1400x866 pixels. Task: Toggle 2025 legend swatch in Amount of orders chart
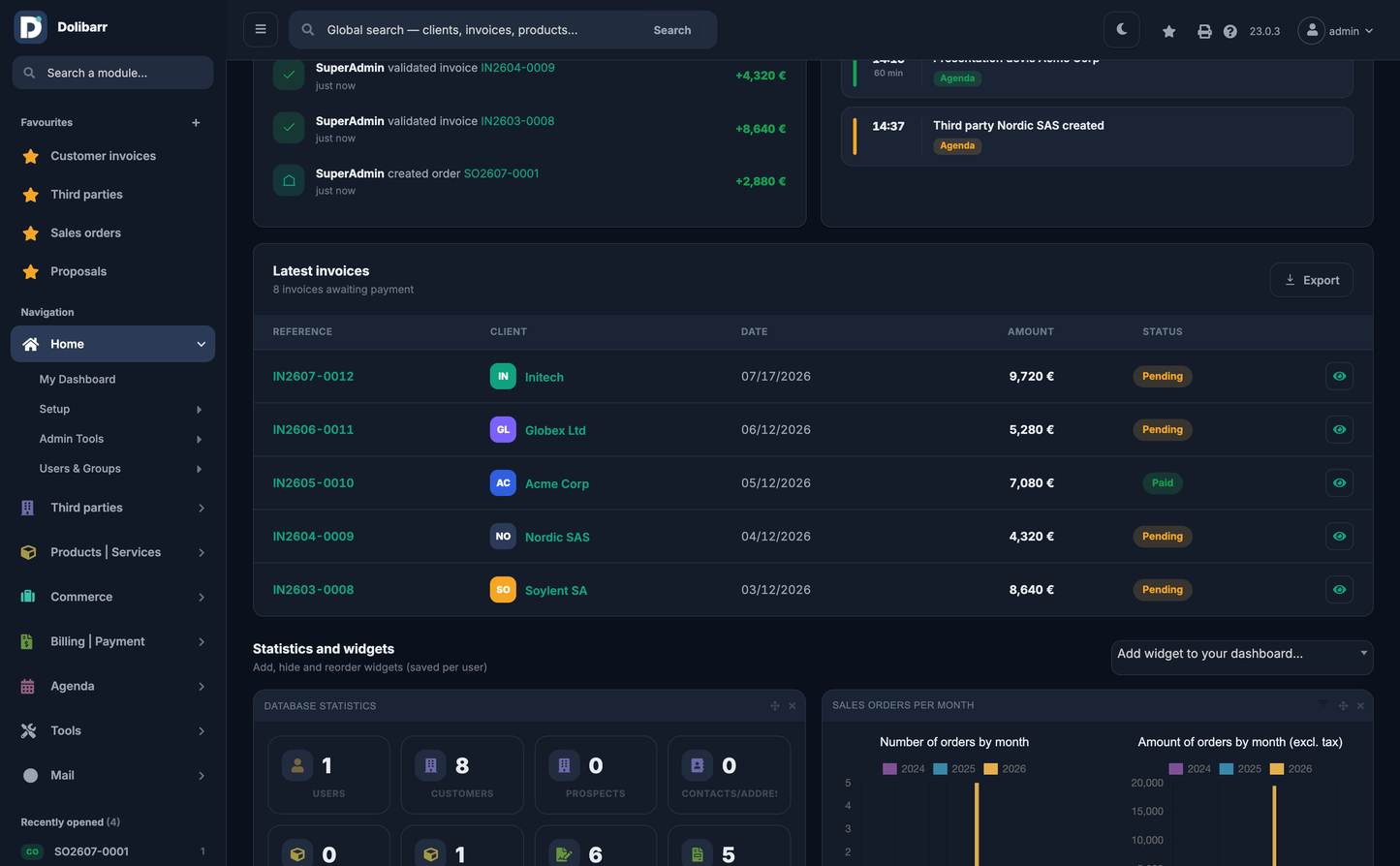(1226, 769)
